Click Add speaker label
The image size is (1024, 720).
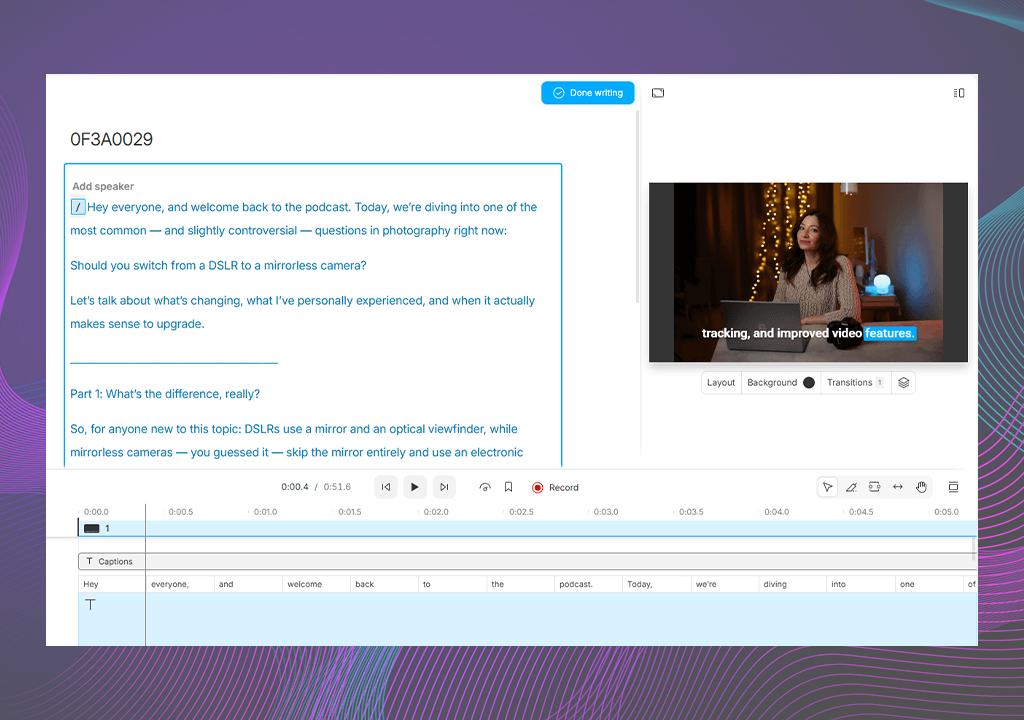(x=103, y=186)
